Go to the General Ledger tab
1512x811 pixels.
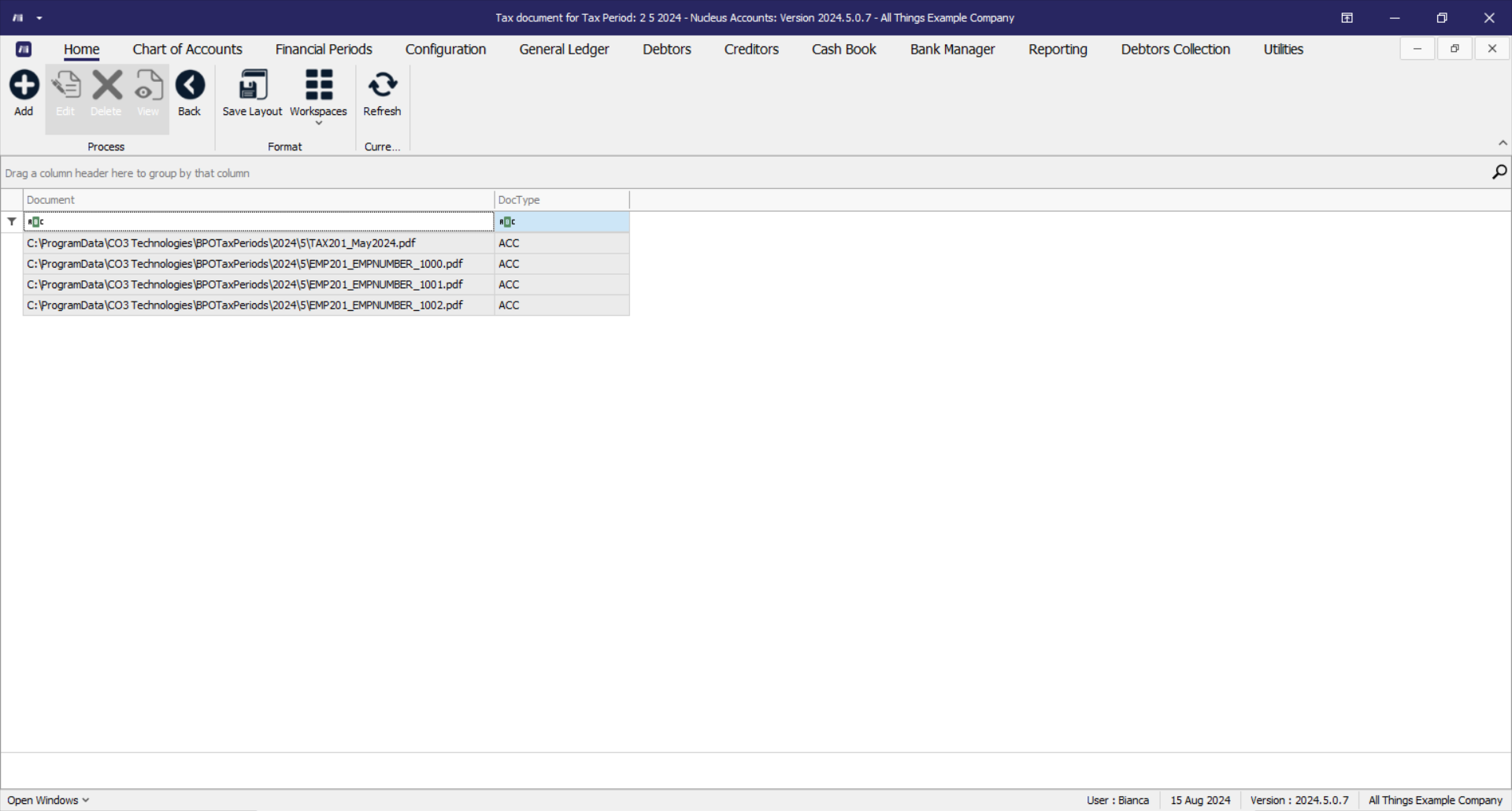tap(564, 49)
